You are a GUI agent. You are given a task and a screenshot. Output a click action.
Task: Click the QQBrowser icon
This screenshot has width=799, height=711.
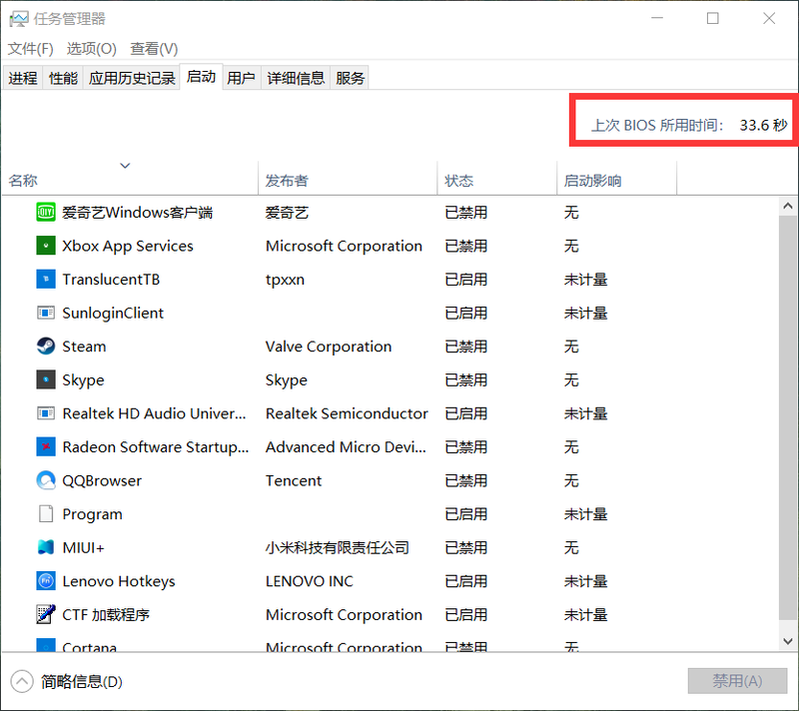tap(45, 481)
